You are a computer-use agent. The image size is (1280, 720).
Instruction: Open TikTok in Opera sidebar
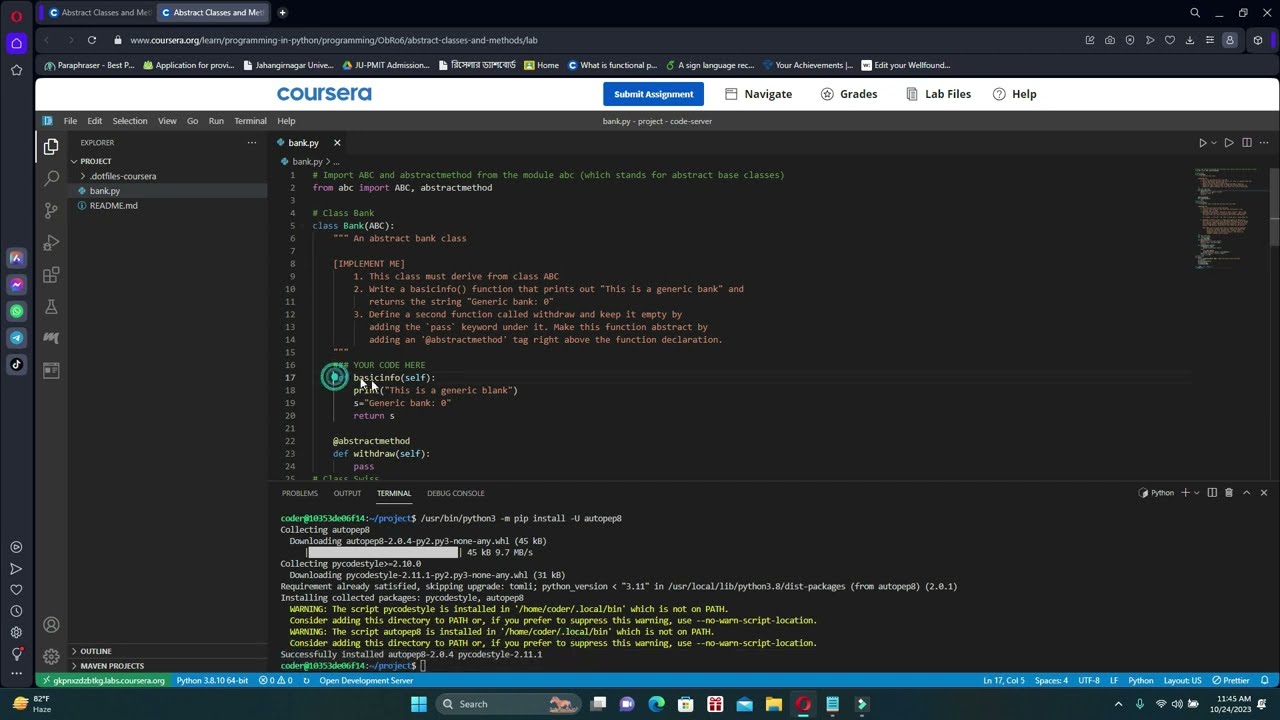(16, 364)
